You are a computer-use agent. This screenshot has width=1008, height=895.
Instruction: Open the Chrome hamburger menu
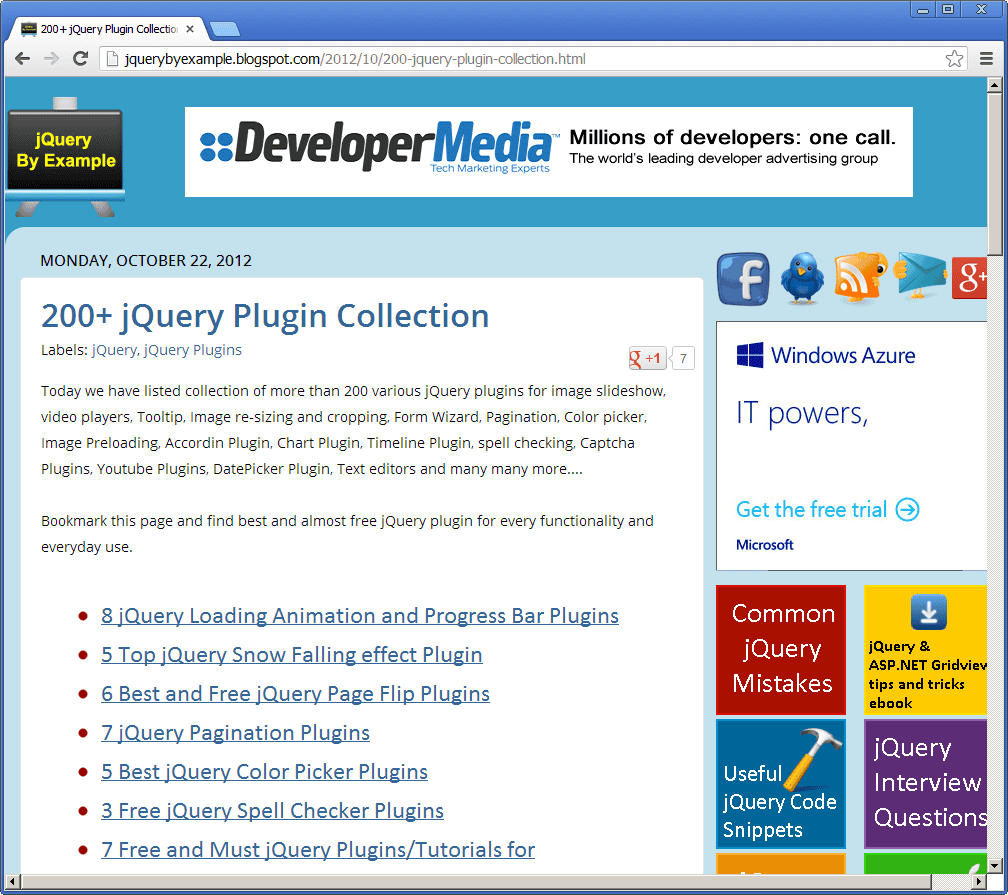click(x=986, y=59)
